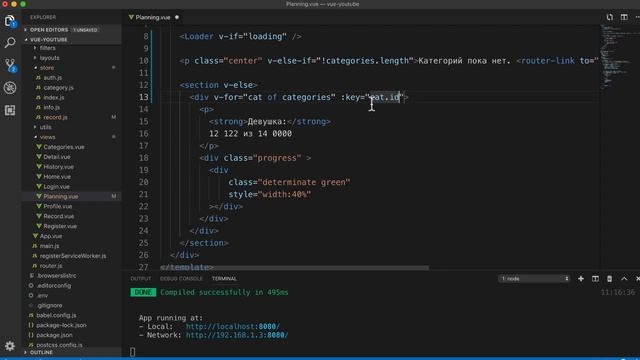Open .env file
The height and width of the screenshot is (360, 640).
[x=42, y=296]
